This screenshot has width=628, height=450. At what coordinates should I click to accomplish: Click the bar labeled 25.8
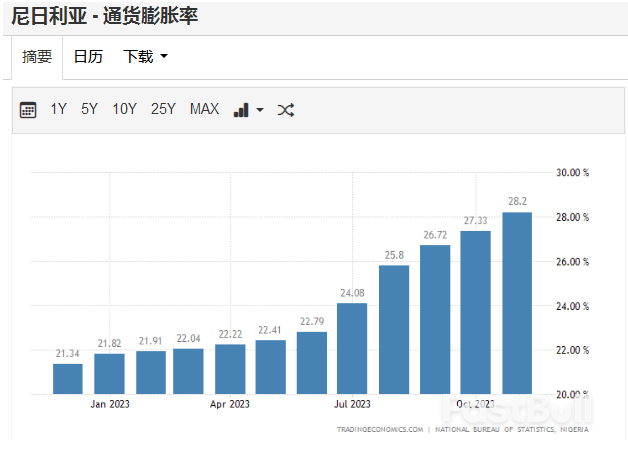[394, 329]
